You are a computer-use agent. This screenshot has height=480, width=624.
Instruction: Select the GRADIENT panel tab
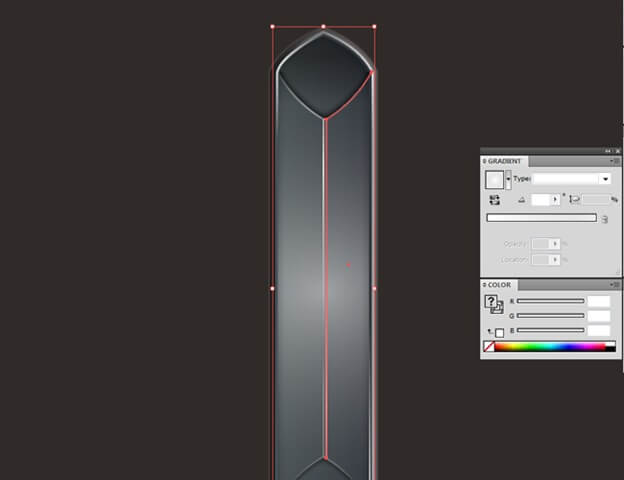(504, 161)
